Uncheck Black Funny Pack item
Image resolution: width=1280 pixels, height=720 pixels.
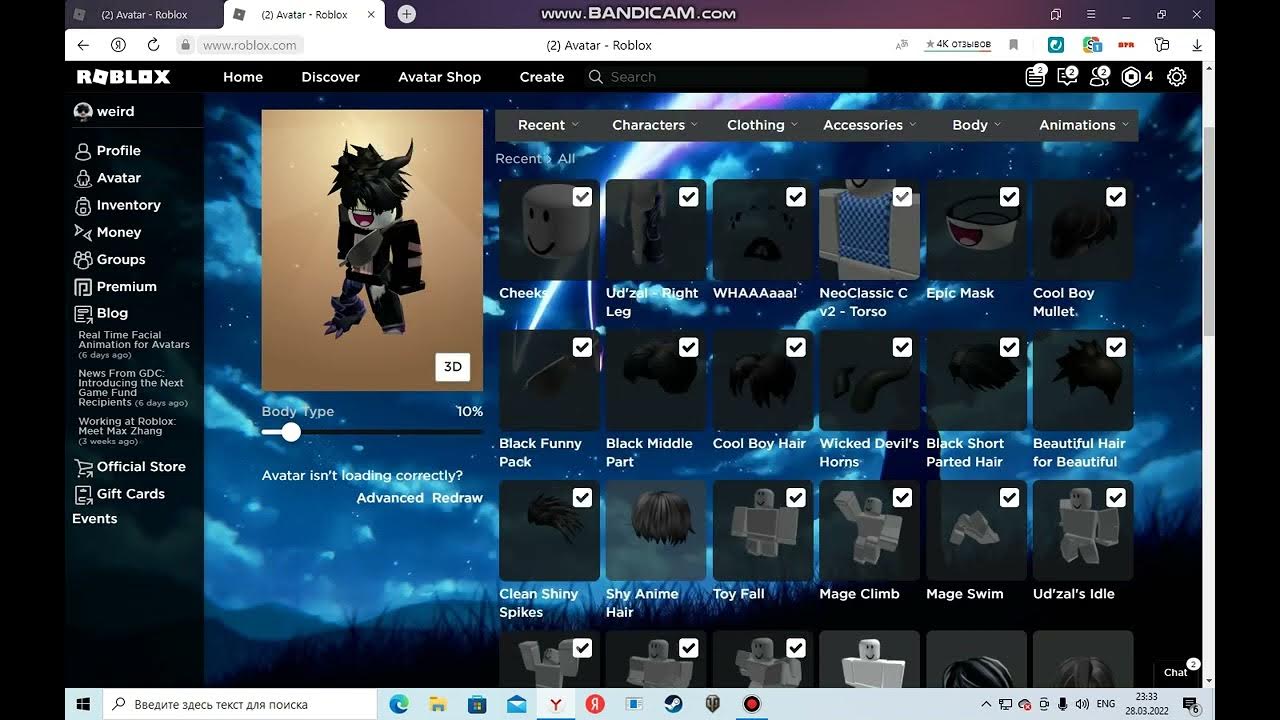(x=582, y=347)
